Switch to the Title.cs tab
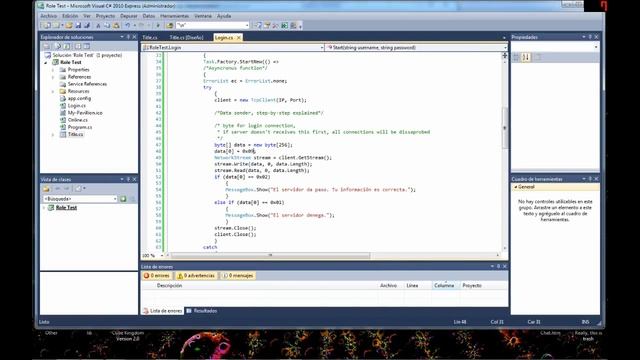This screenshot has height=360, width=640. pos(150,38)
